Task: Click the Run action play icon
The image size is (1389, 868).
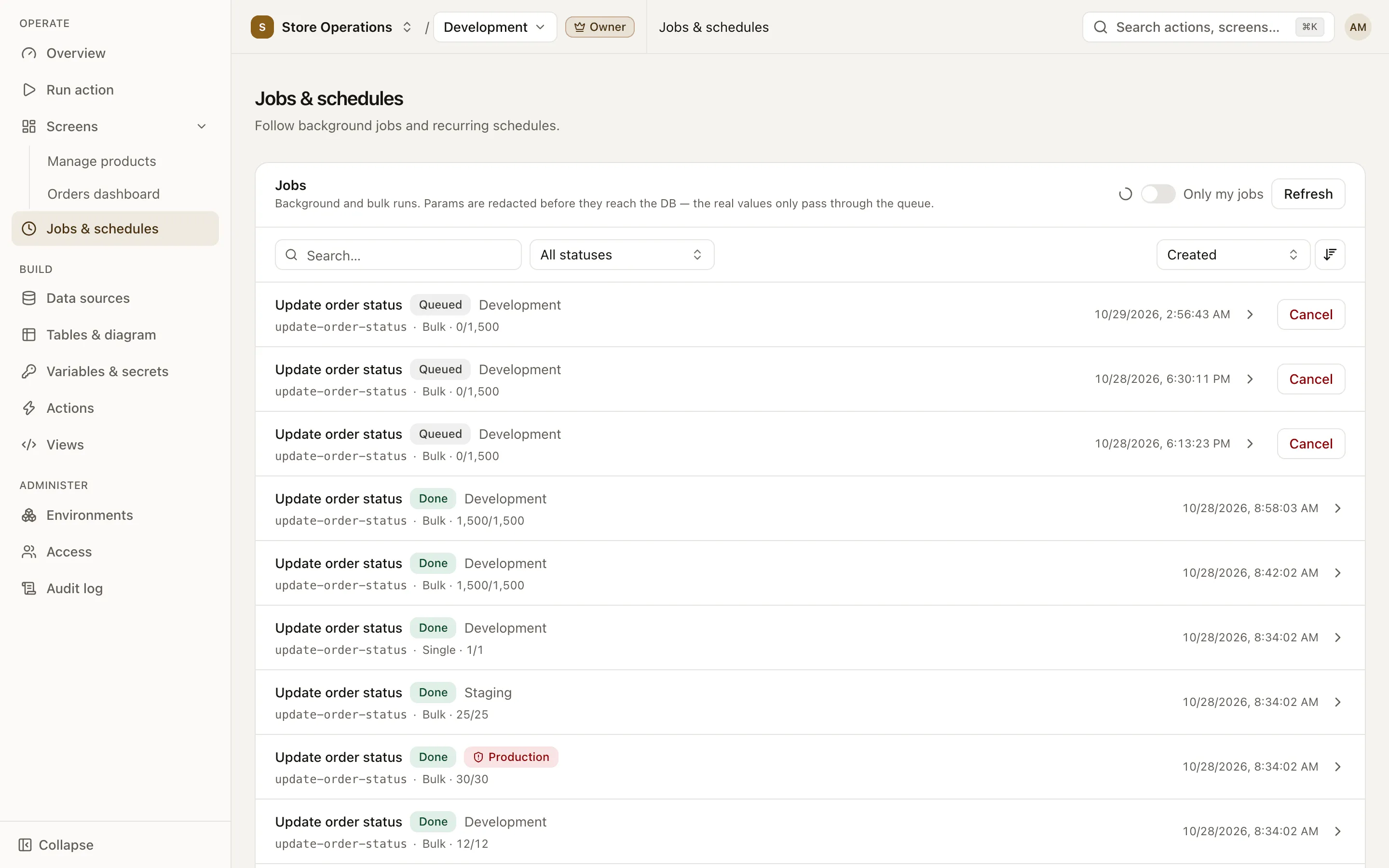Action: click(29, 90)
